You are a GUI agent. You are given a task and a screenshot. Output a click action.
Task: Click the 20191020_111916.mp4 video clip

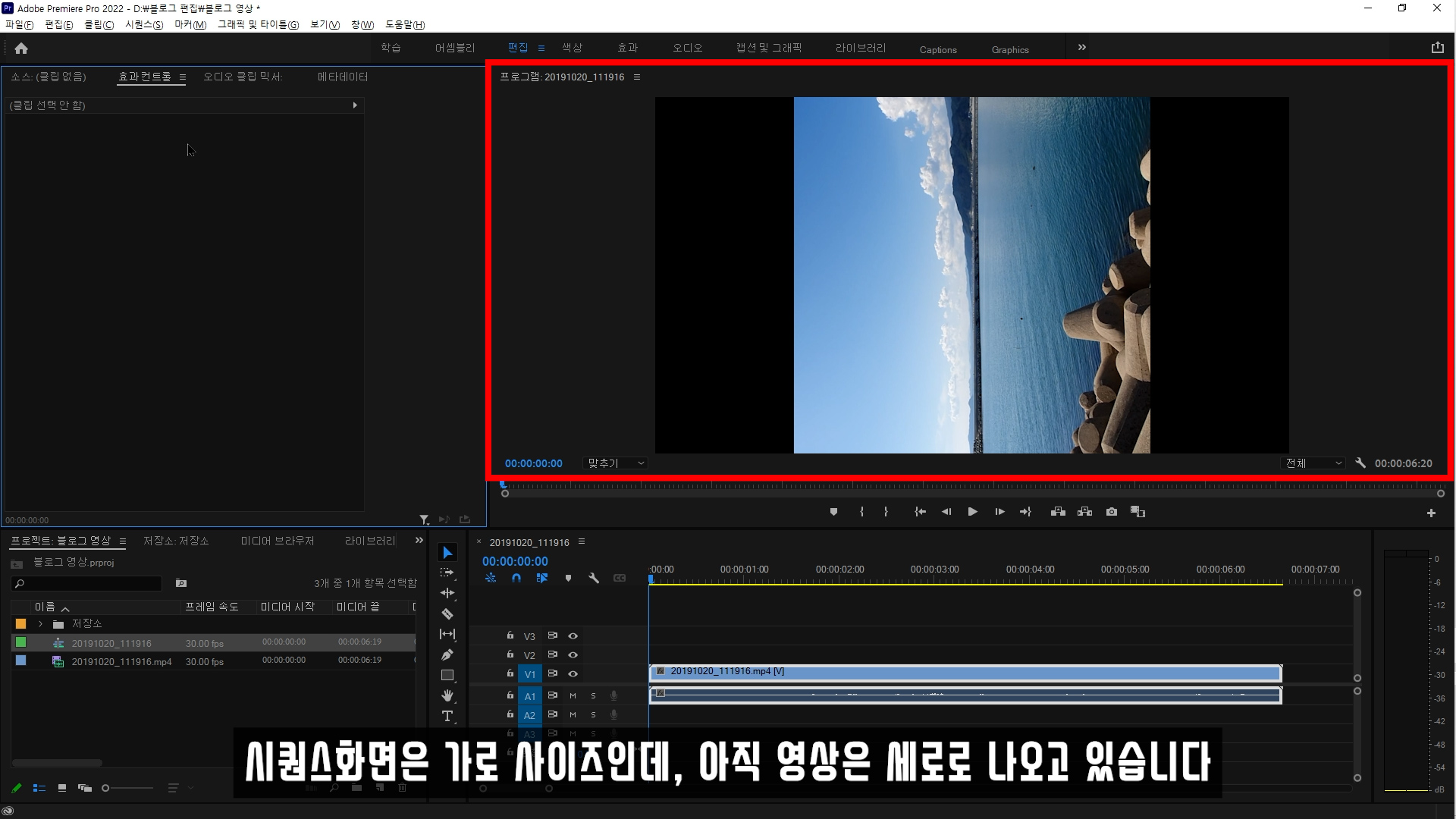click(x=965, y=672)
